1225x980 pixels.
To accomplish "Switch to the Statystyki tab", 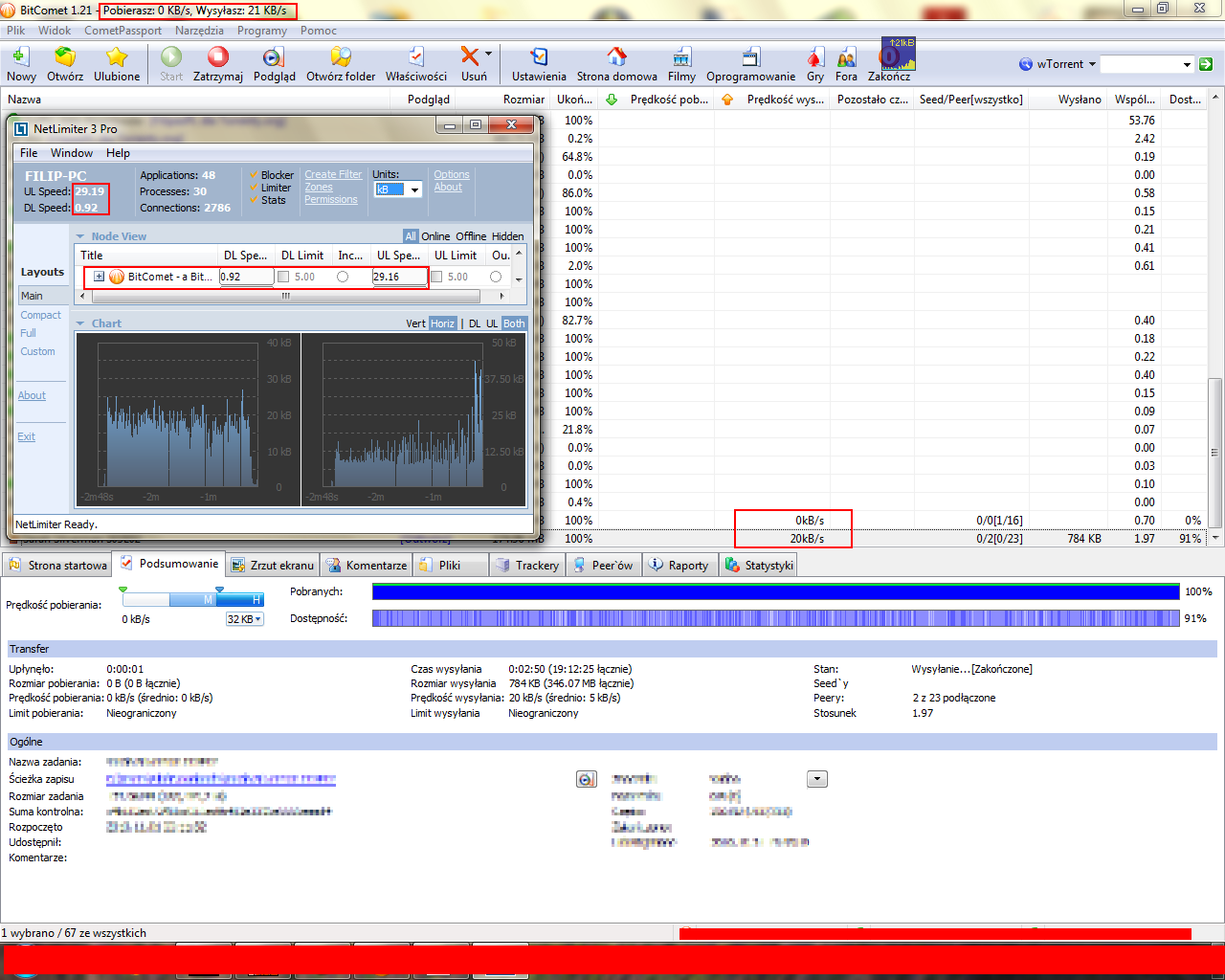I will click(759, 566).
